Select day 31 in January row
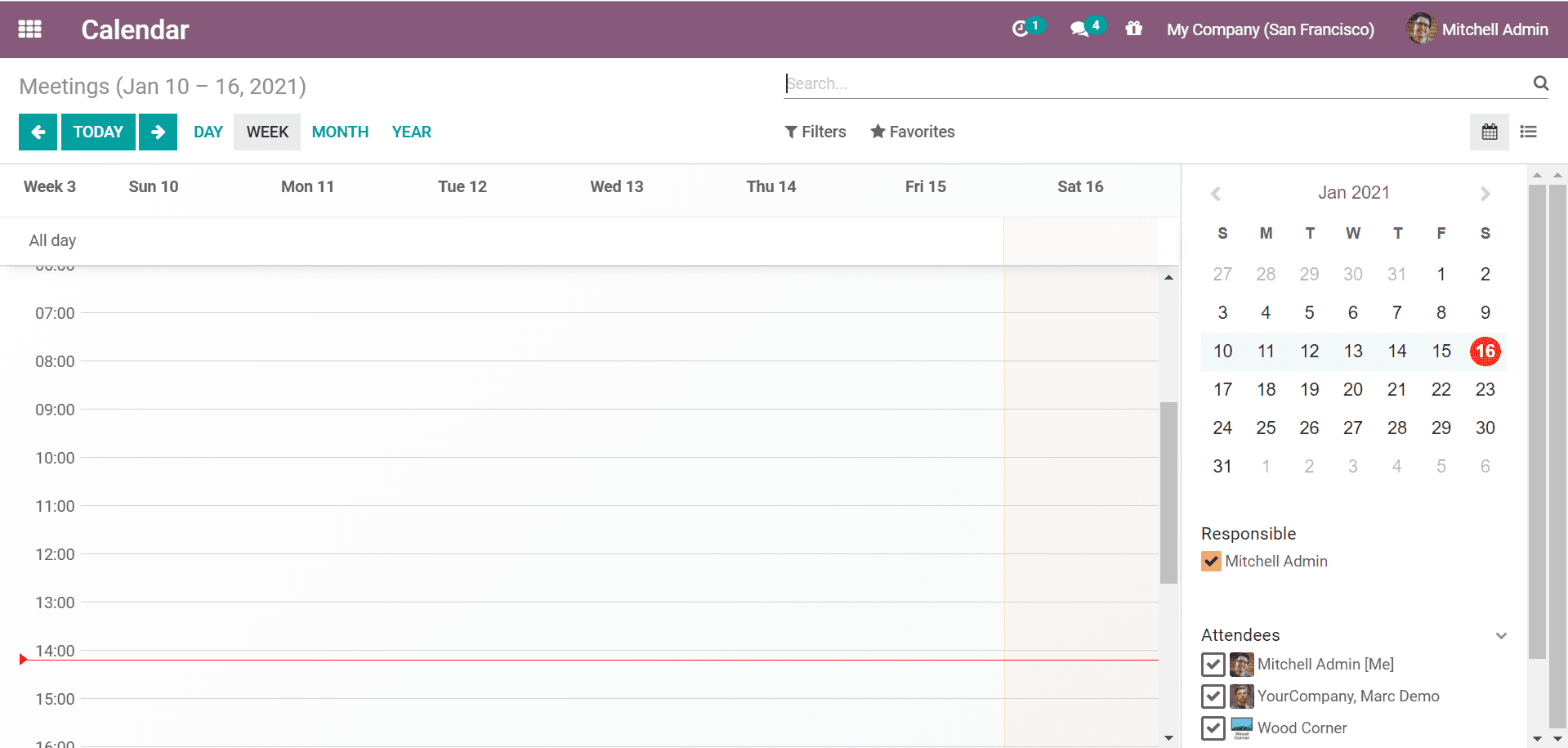 coord(1222,467)
